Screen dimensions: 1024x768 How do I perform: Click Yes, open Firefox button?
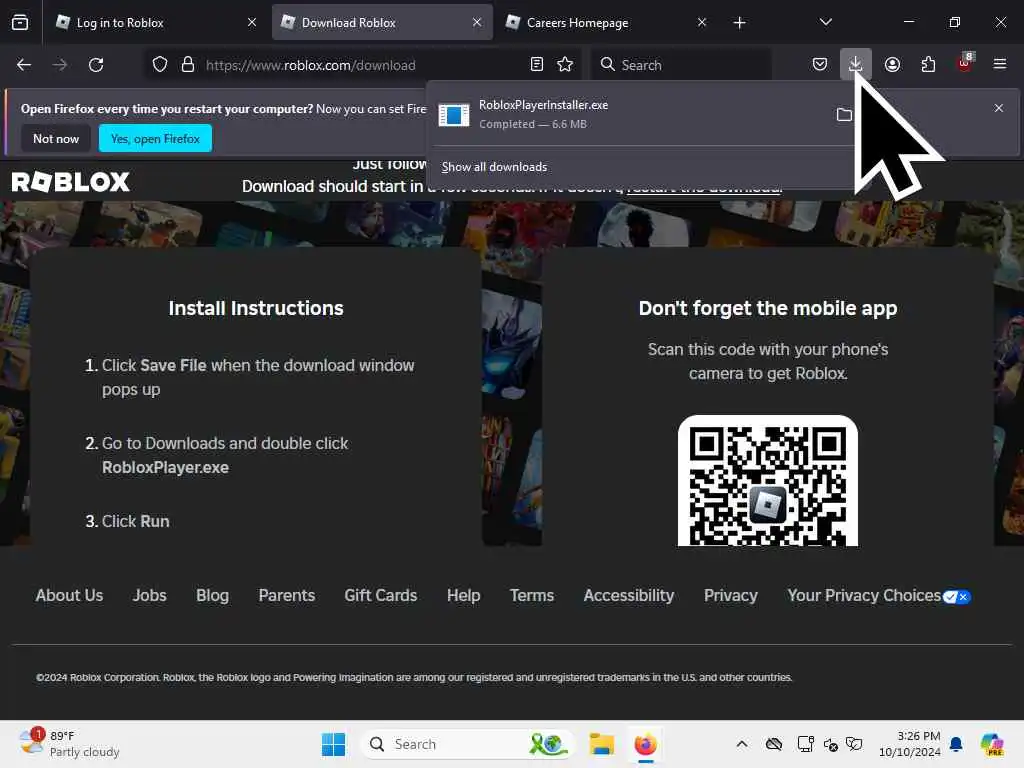[155, 138]
